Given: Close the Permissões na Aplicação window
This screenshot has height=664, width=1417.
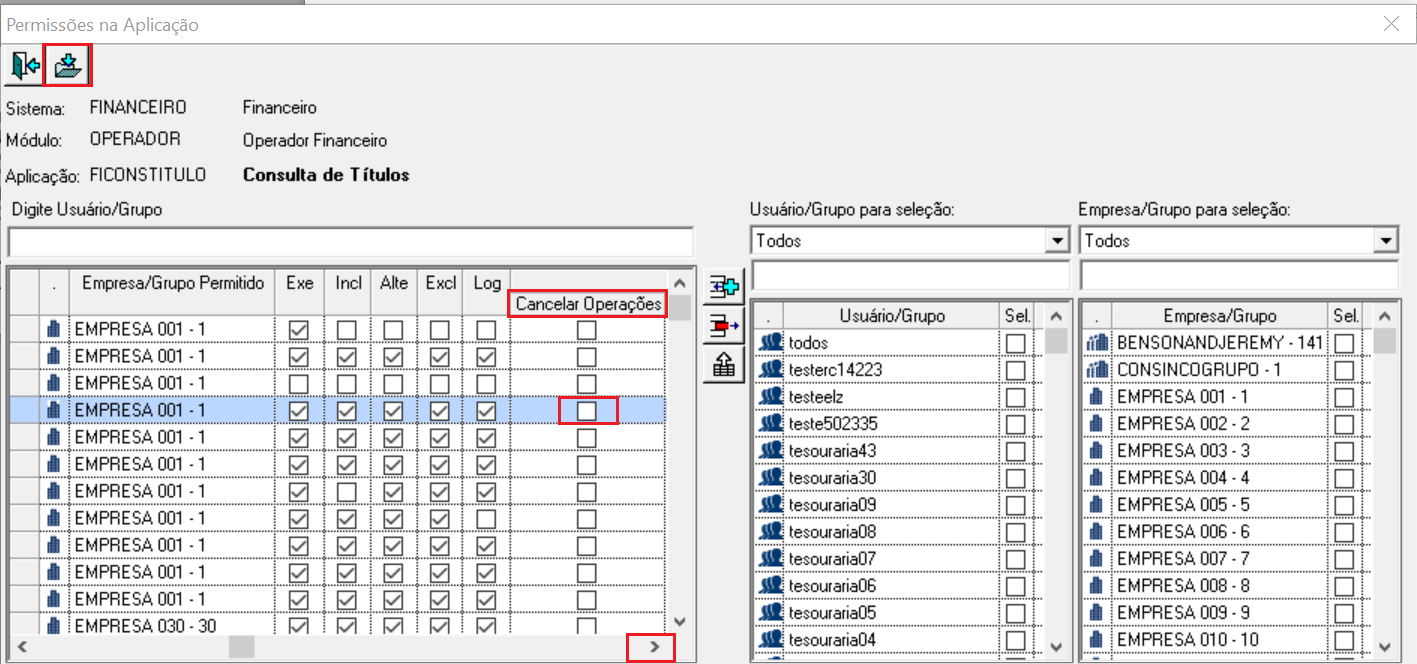Looking at the screenshot, I should [1391, 25].
